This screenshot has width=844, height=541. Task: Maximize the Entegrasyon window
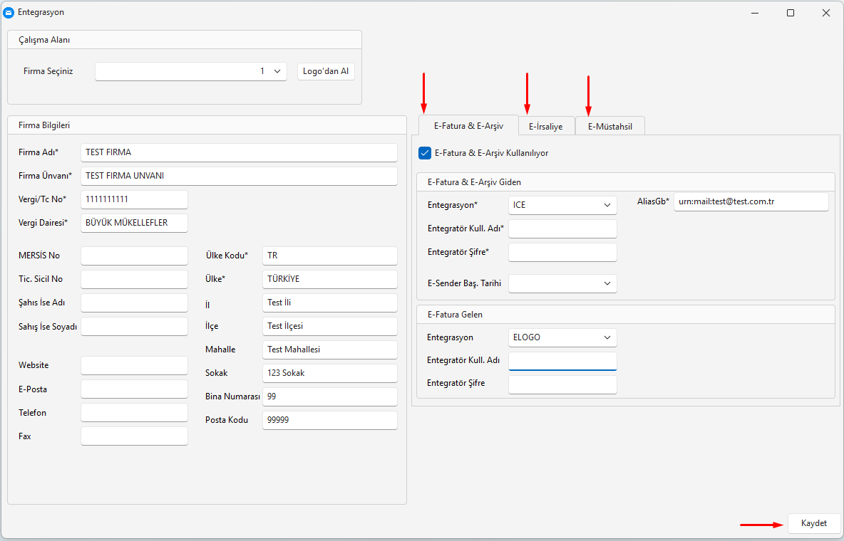pos(790,13)
